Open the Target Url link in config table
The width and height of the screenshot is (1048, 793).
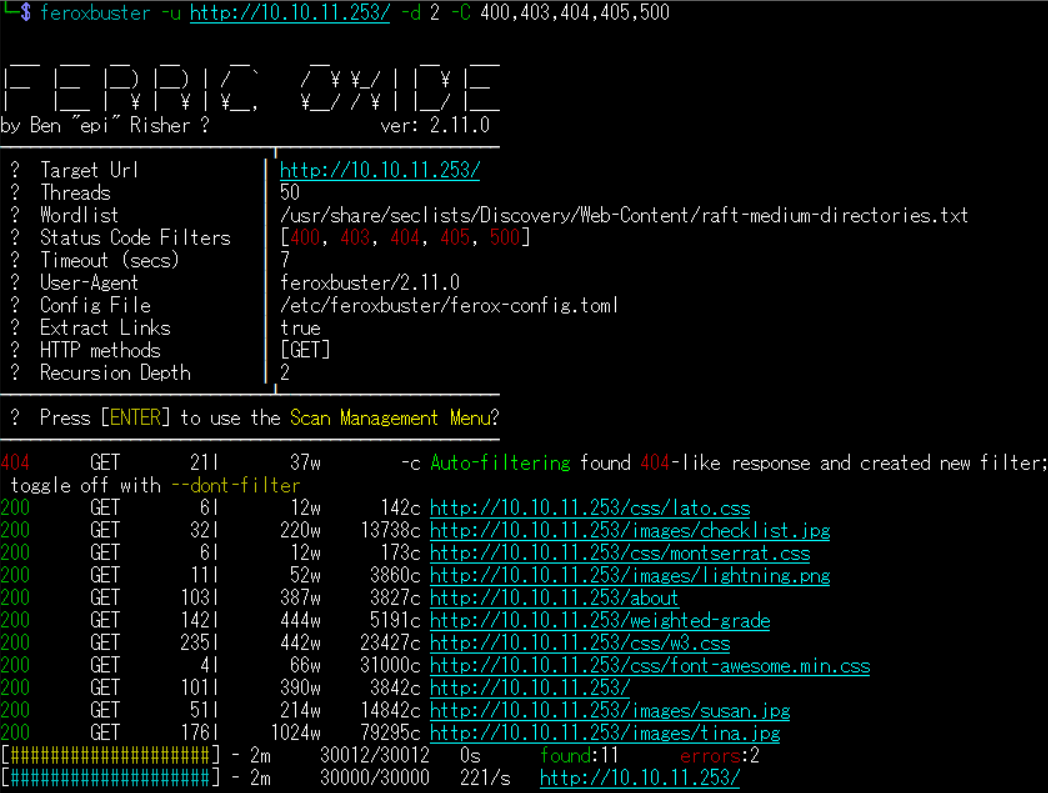379,170
